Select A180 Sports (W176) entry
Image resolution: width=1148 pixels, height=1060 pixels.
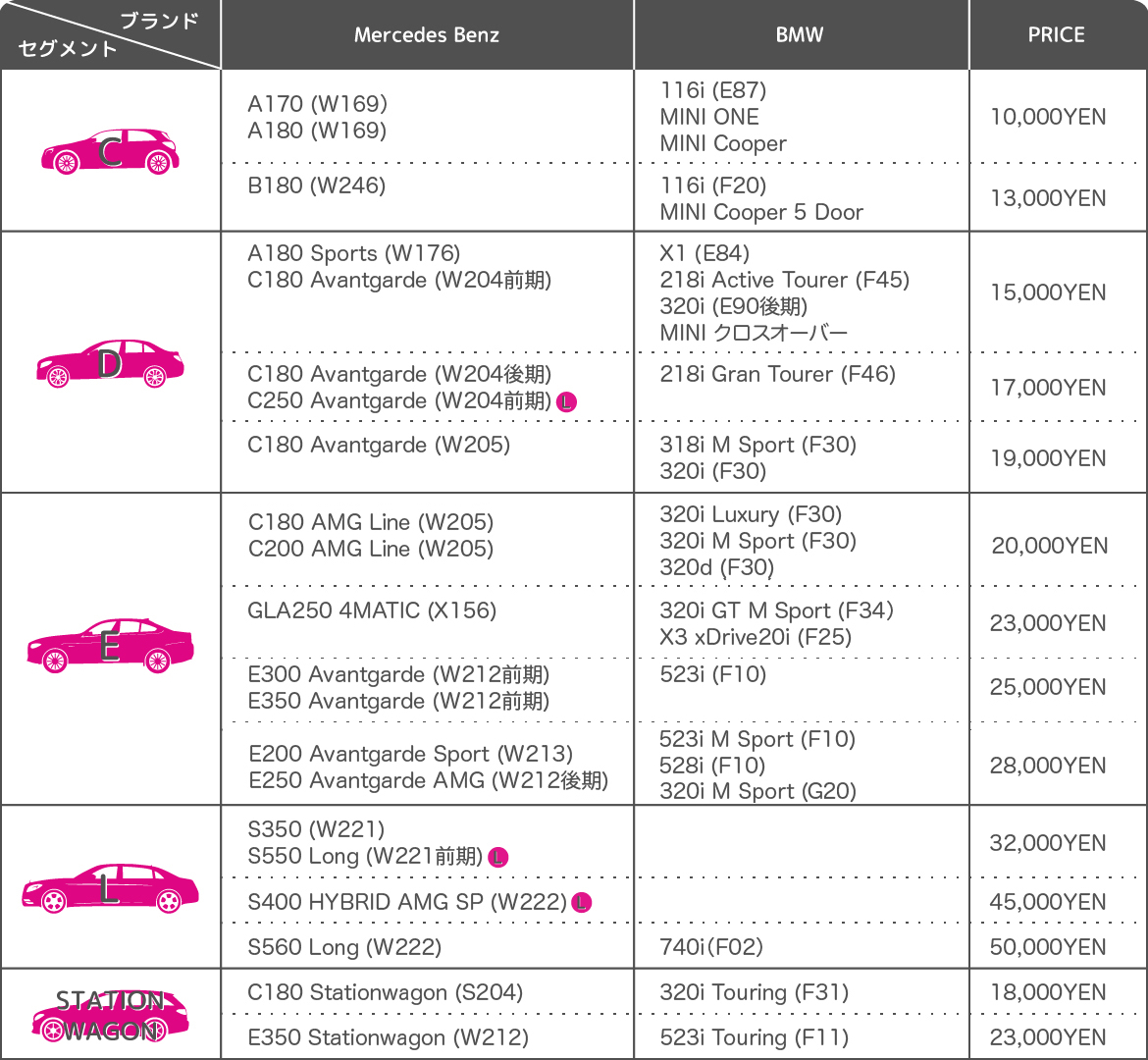353,253
